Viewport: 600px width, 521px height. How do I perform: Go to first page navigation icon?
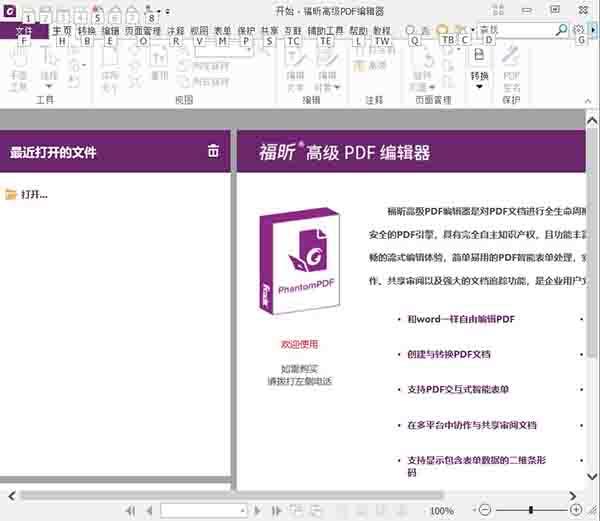(x=130, y=510)
